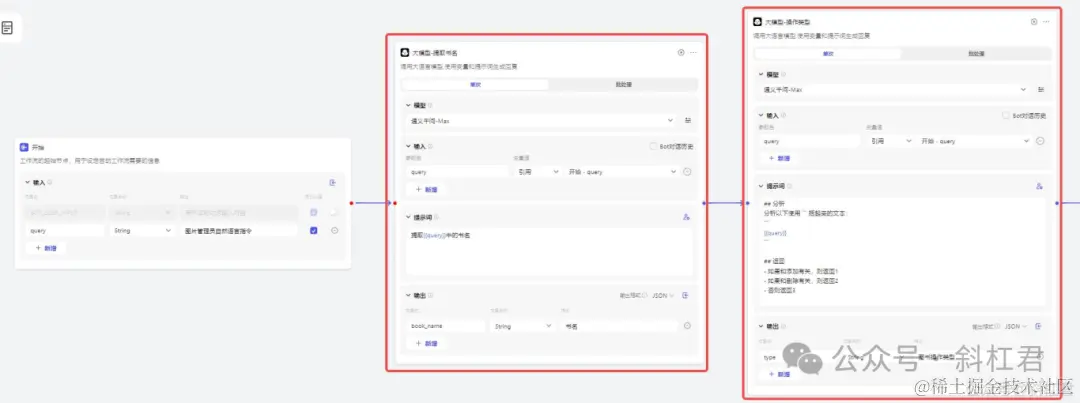Open JSON format dropdown in 大模型-提取书名 node

[x=663, y=296]
